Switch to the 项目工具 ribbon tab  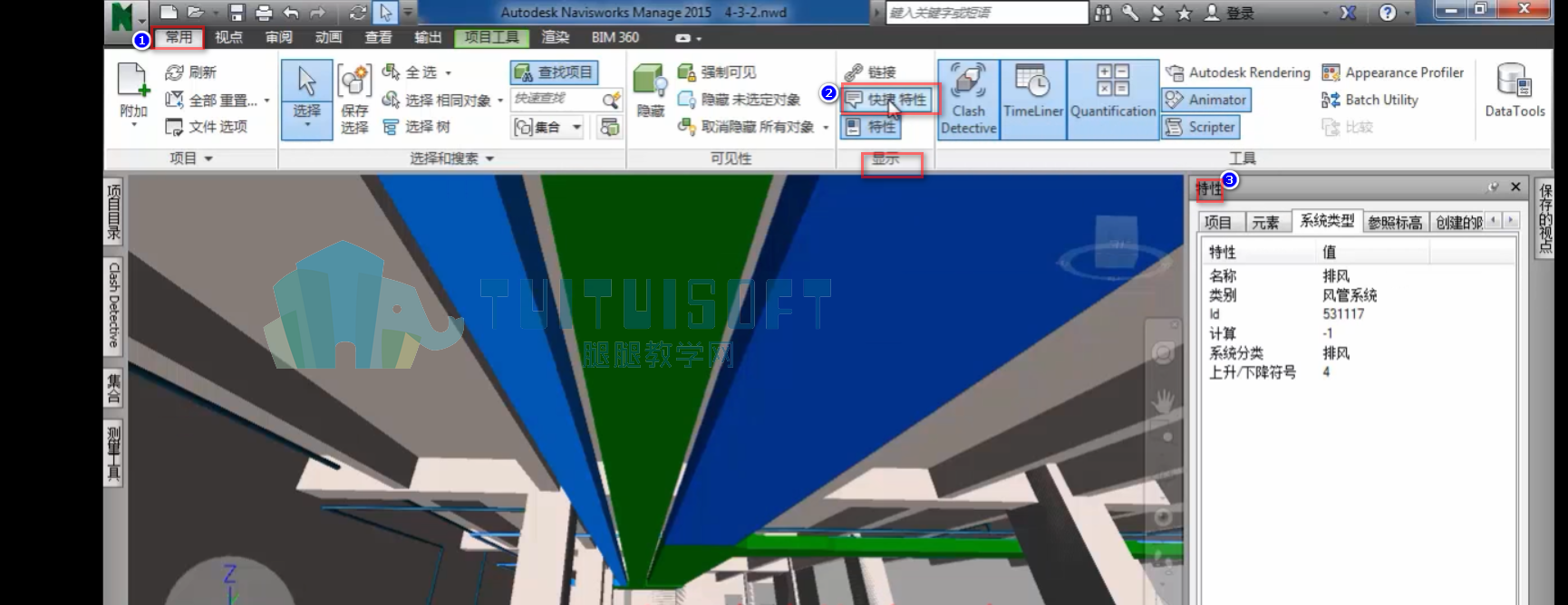pos(491,37)
